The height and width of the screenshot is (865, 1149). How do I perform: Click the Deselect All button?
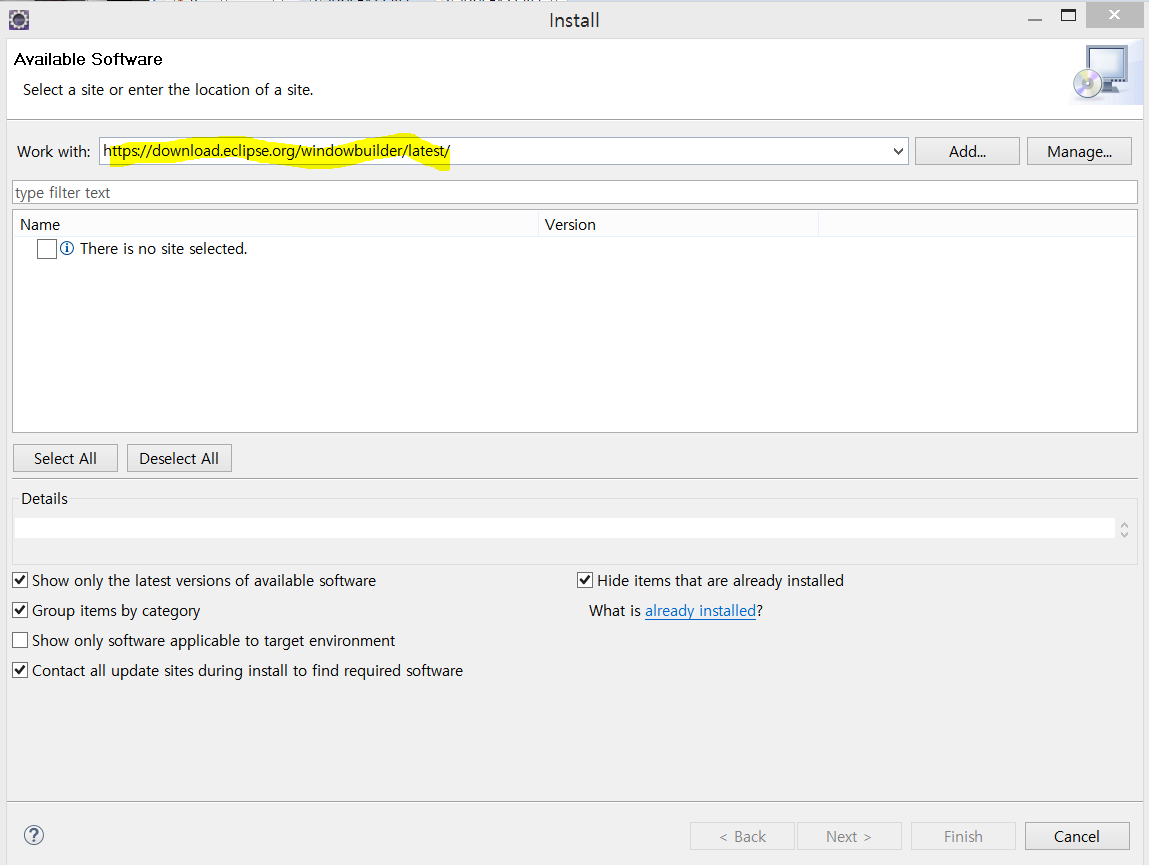[179, 458]
